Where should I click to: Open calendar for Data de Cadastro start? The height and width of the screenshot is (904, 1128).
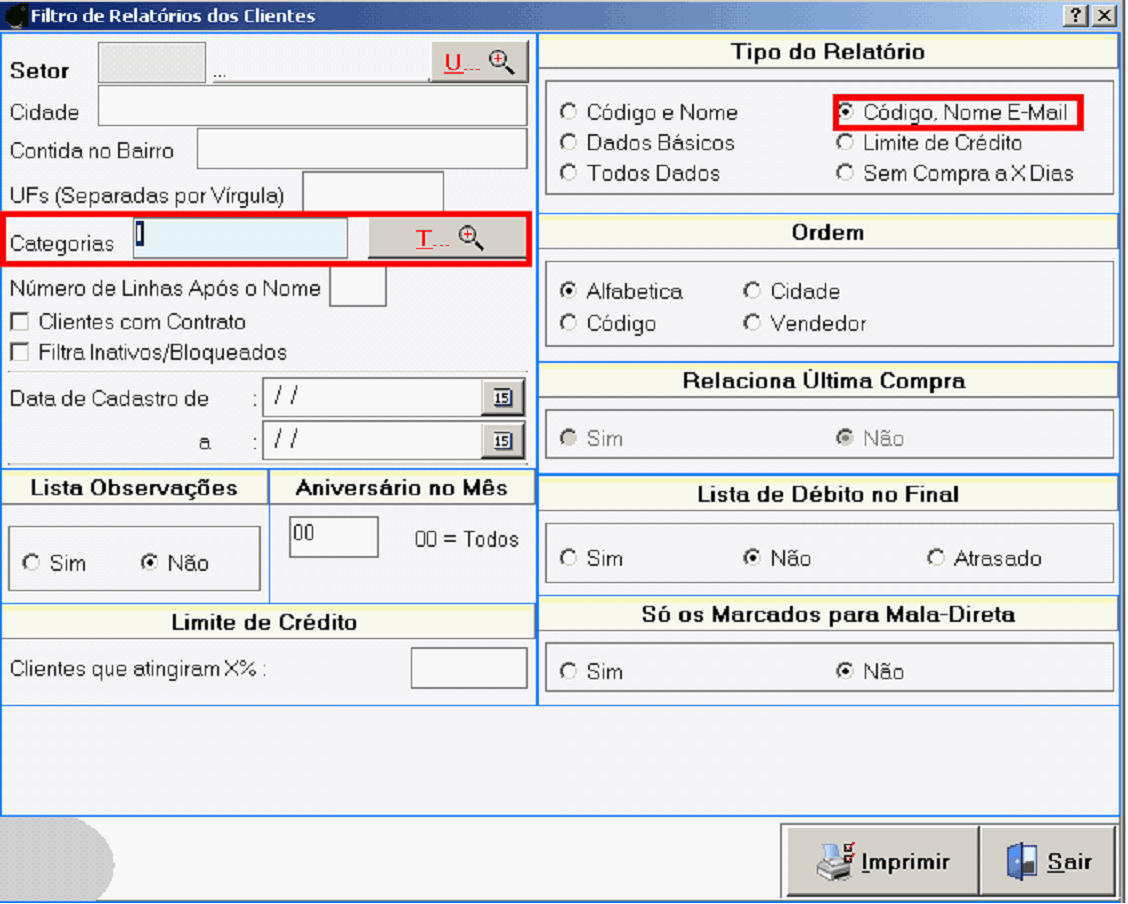pos(502,398)
